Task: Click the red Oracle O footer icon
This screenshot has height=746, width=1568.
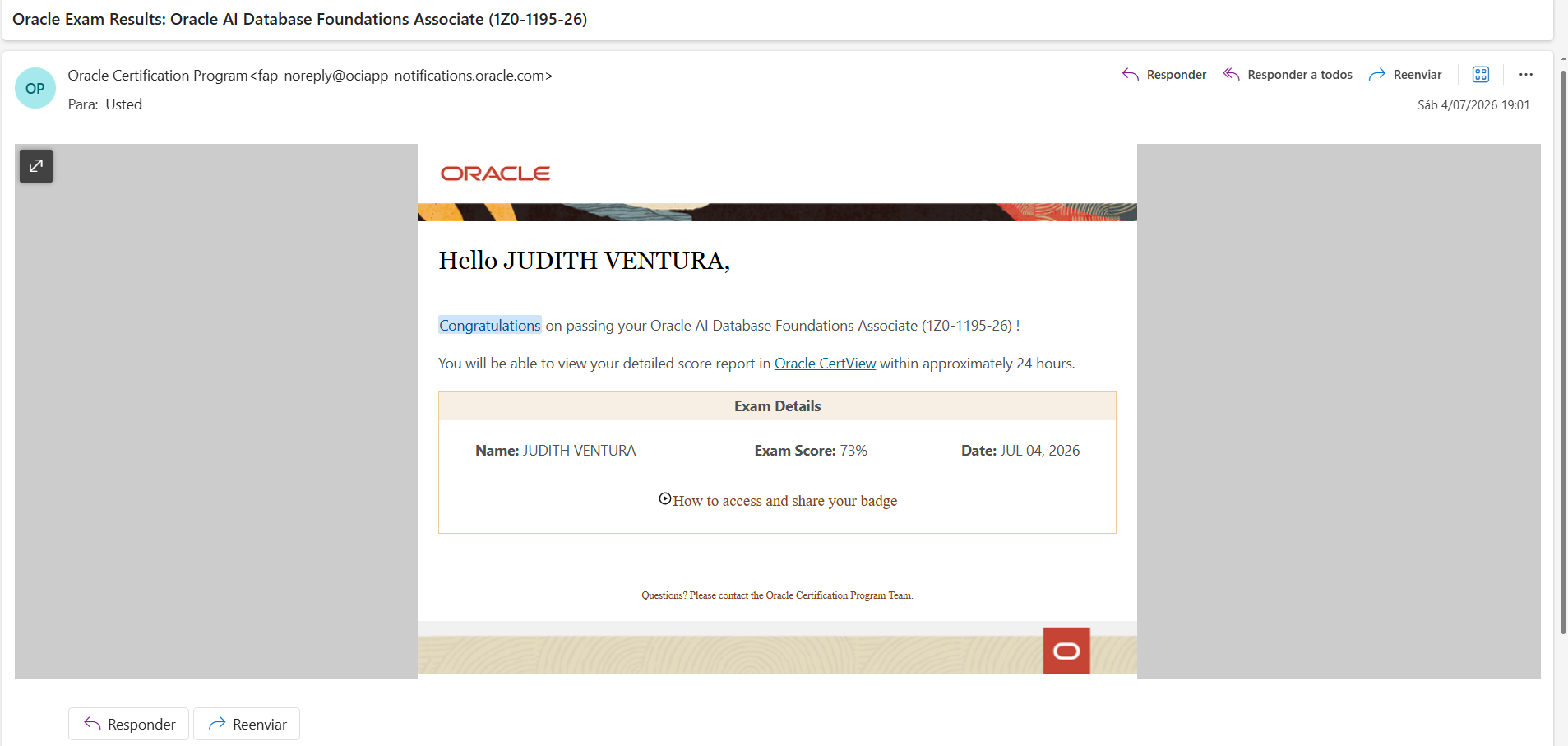Action: (x=1066, y=651)
